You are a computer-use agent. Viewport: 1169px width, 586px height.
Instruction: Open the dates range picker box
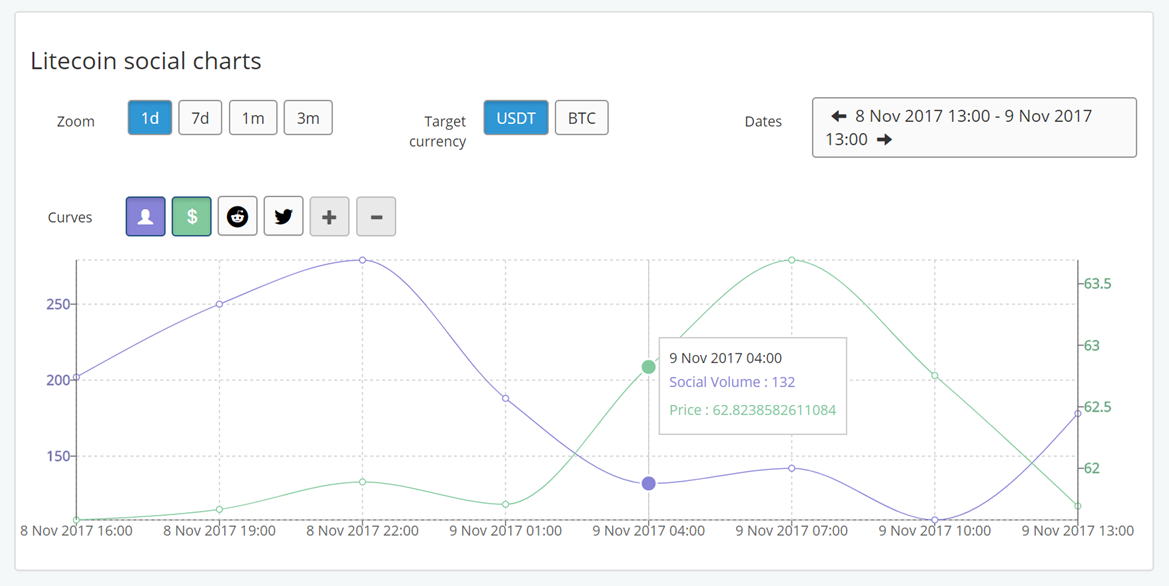(974, 127)
